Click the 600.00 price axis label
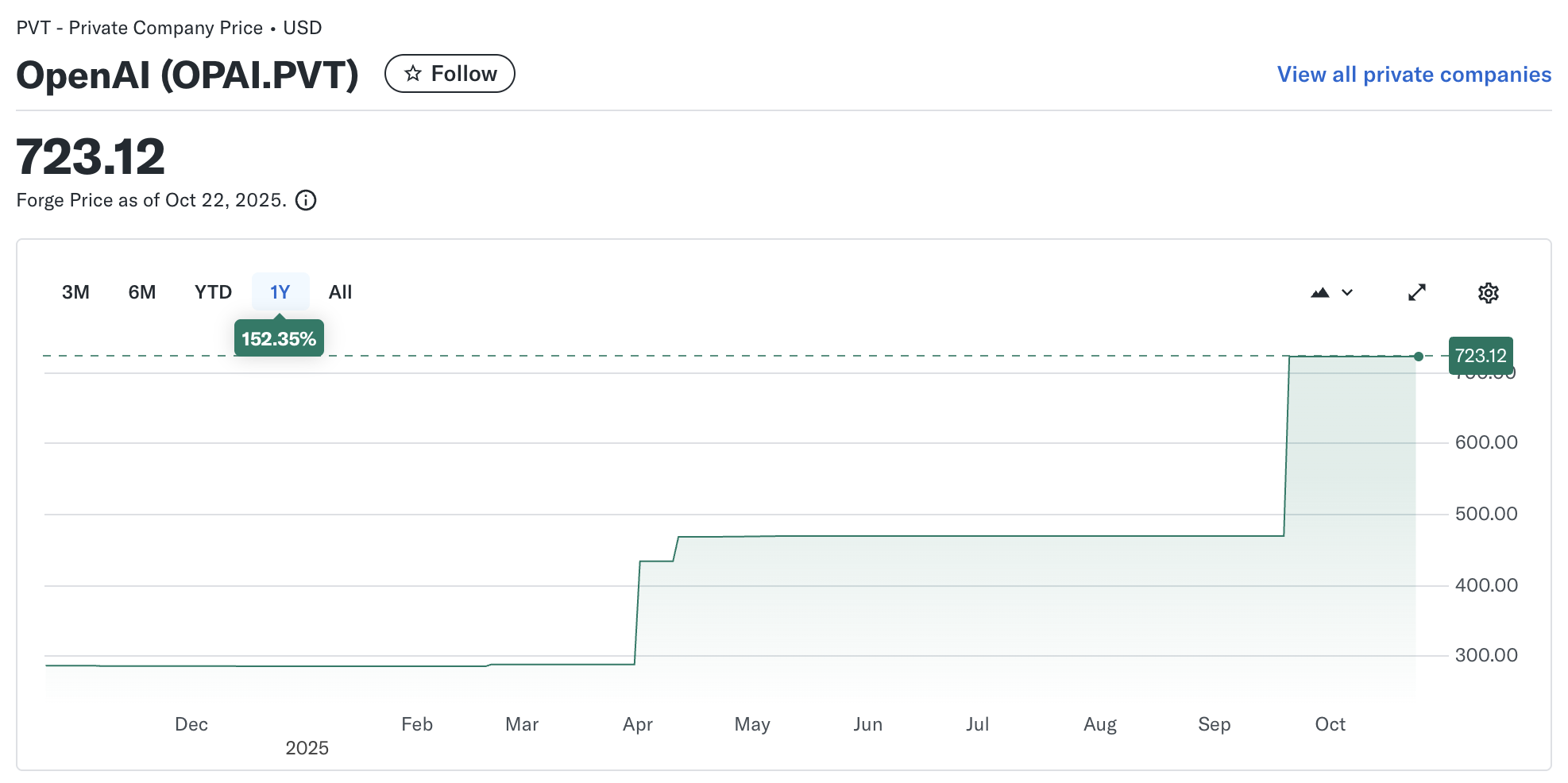The width and height of the screenshot is (1568, 783). 1485,442
